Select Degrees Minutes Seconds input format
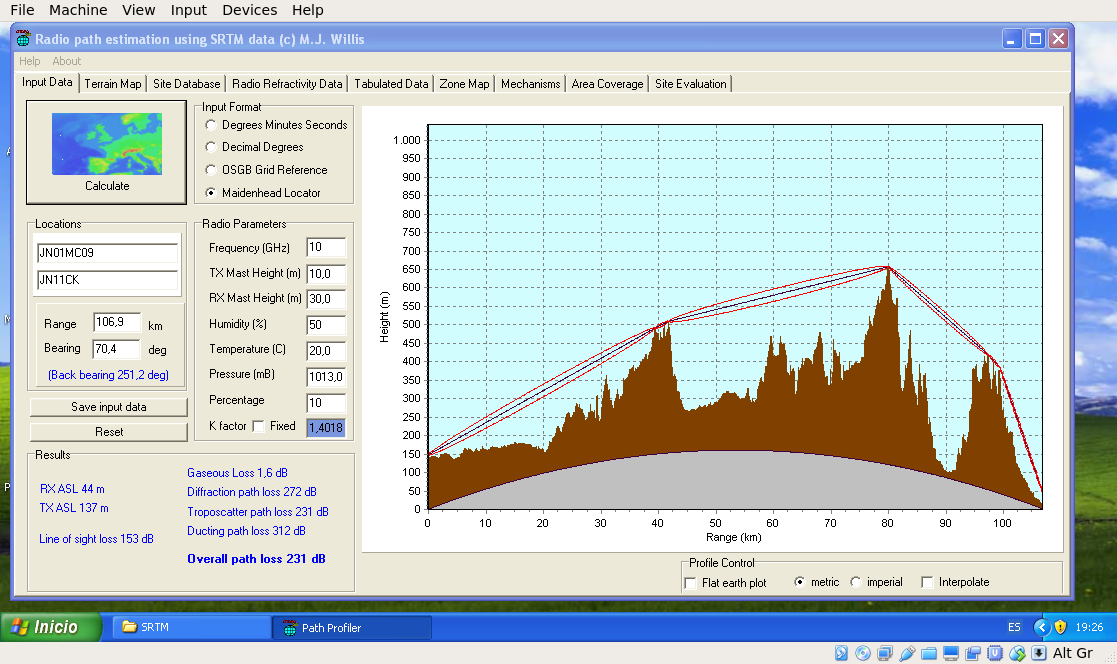The width and height of the screenshot is (1117, 664). (x=210, y=125)
